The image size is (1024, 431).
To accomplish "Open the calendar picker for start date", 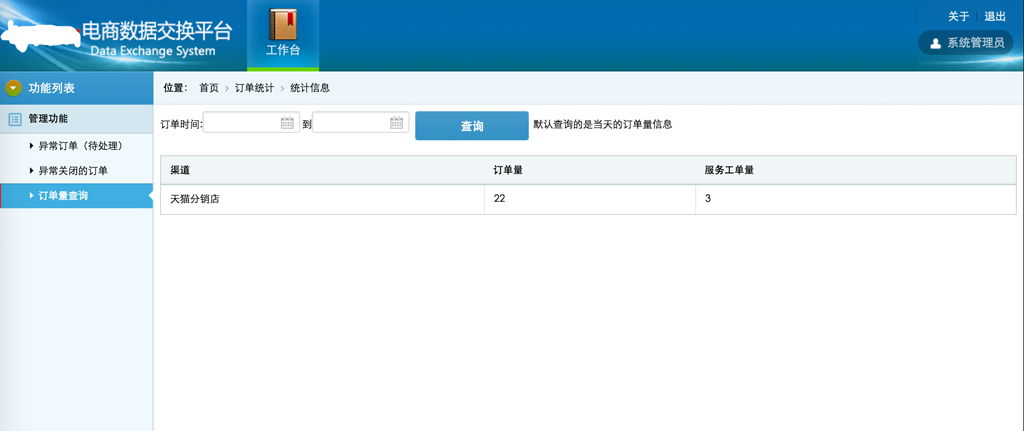I will point(288,124).
